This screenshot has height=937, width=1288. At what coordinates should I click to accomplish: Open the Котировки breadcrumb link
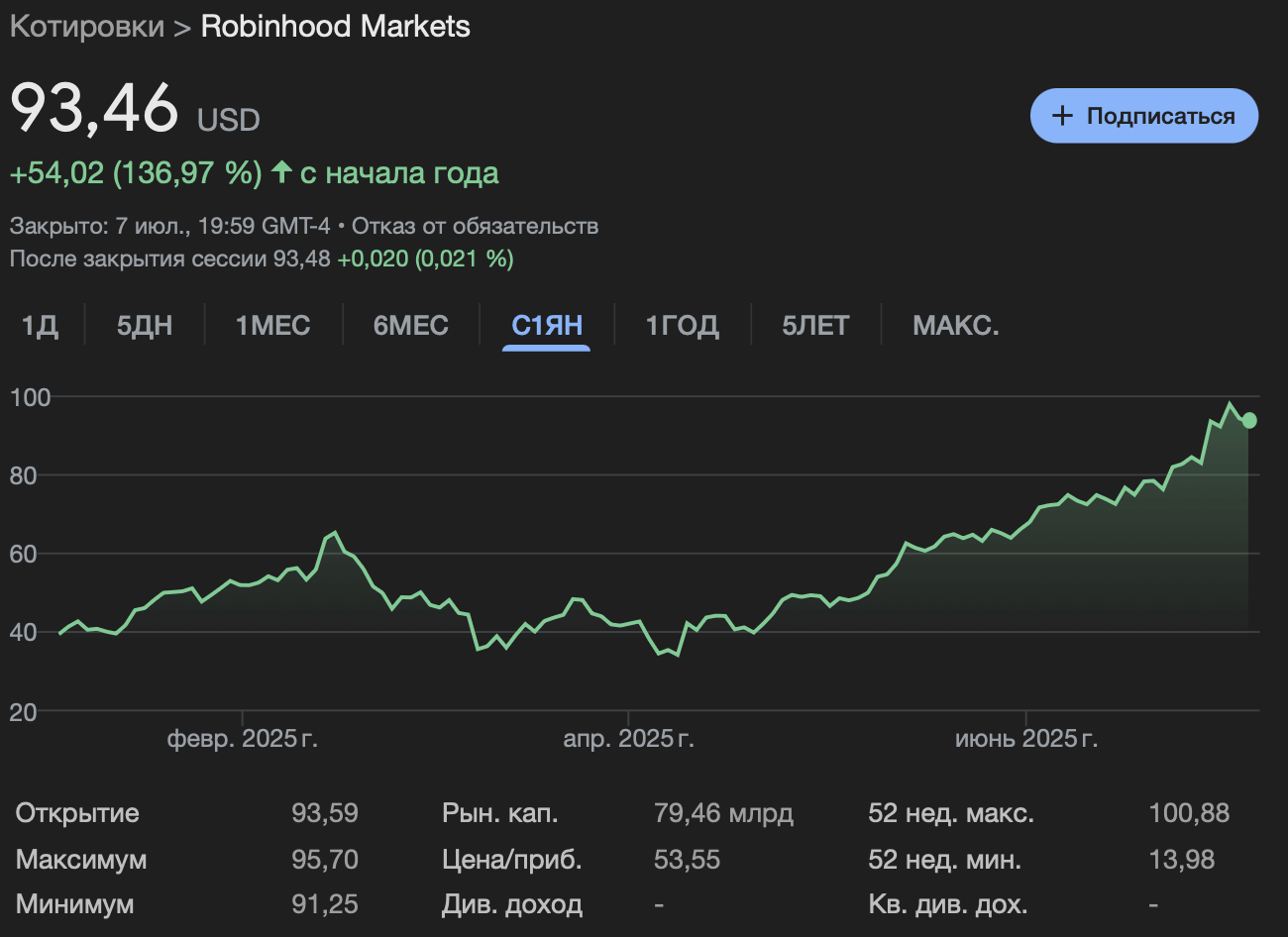point(87,27)
